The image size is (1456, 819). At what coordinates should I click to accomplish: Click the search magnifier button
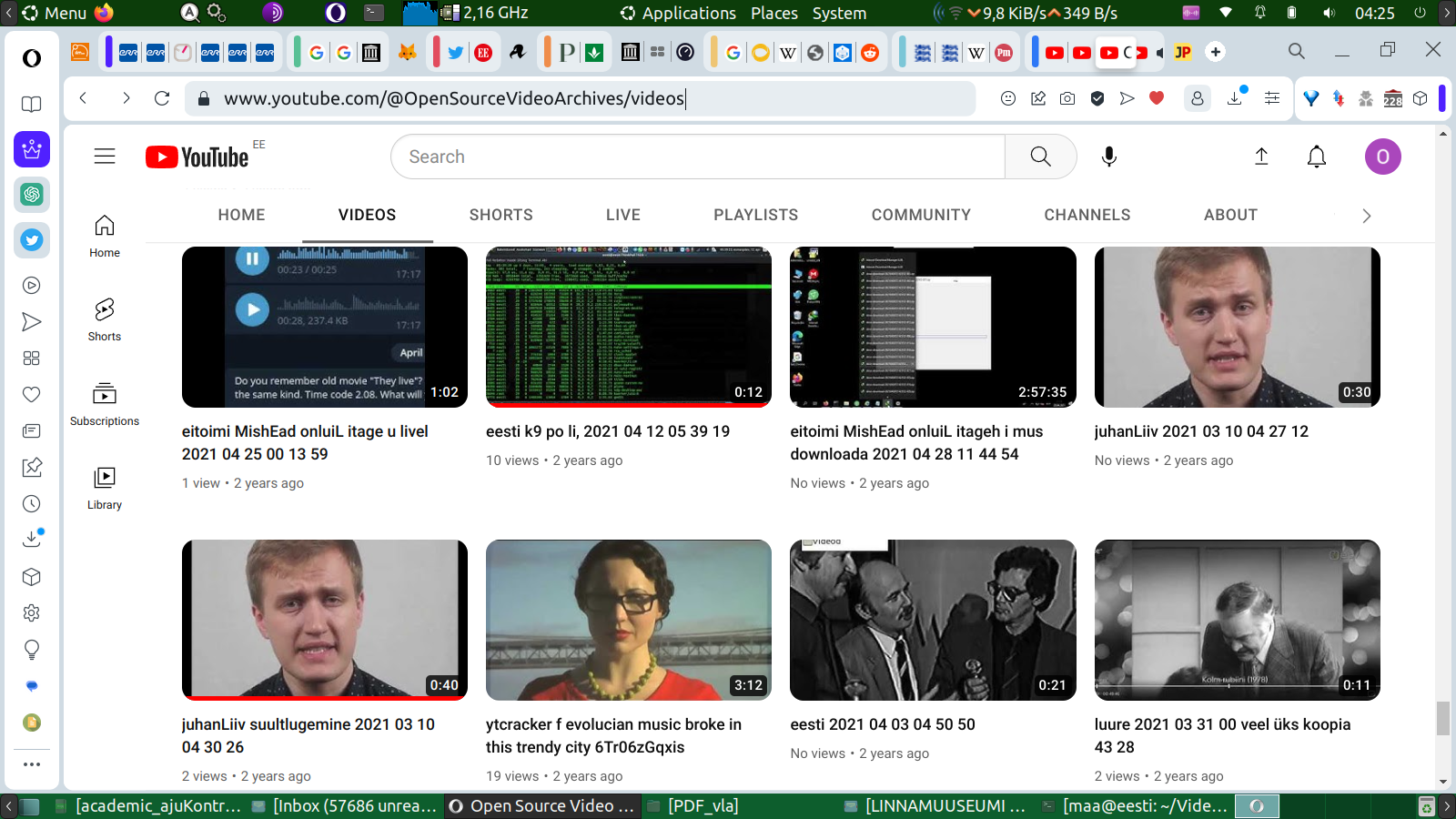(x=1040, y=157)
